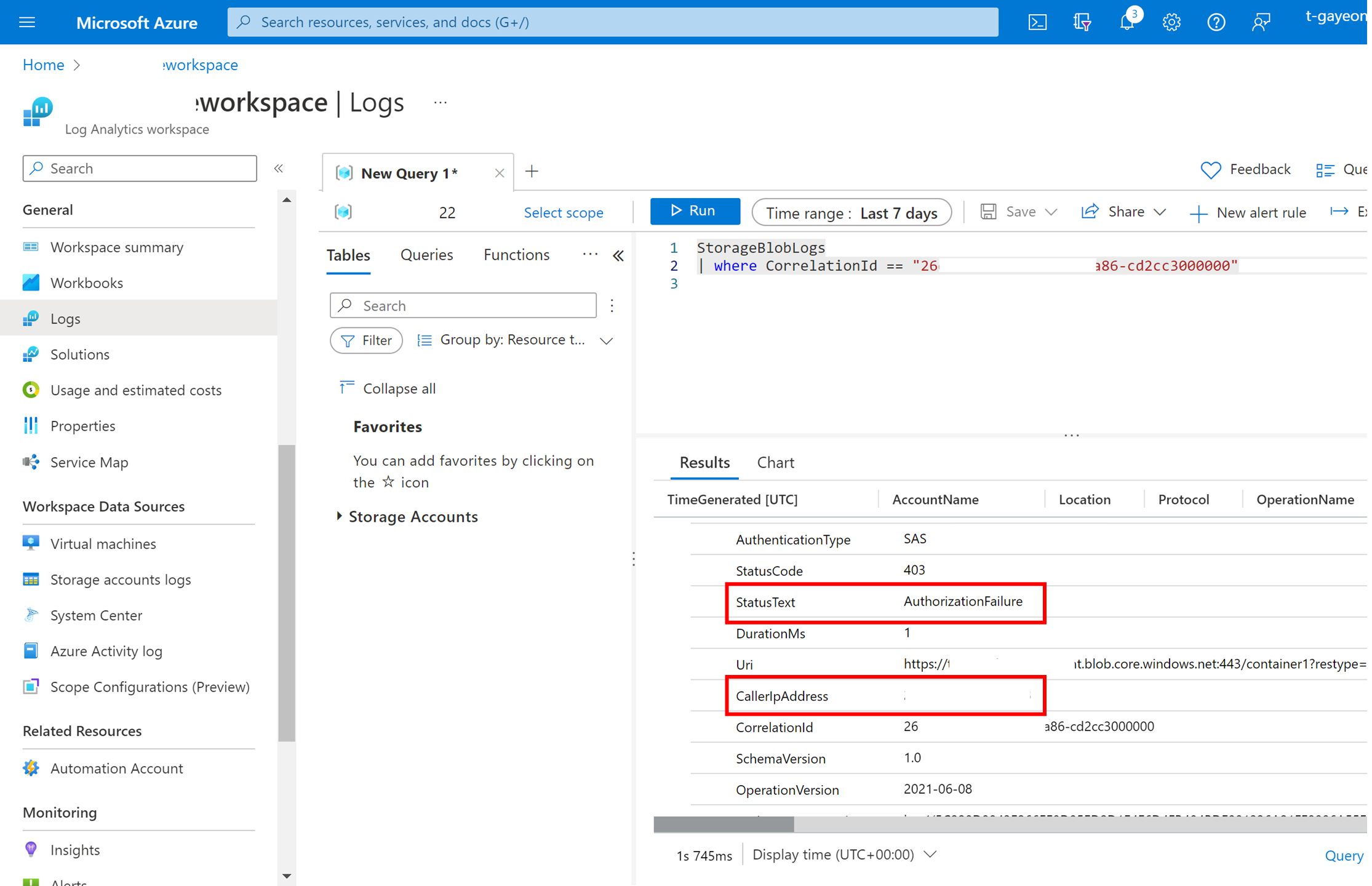Screen dimensions: 1372x886
Task: Click the tables Search input field
Action: click(463, 306)
